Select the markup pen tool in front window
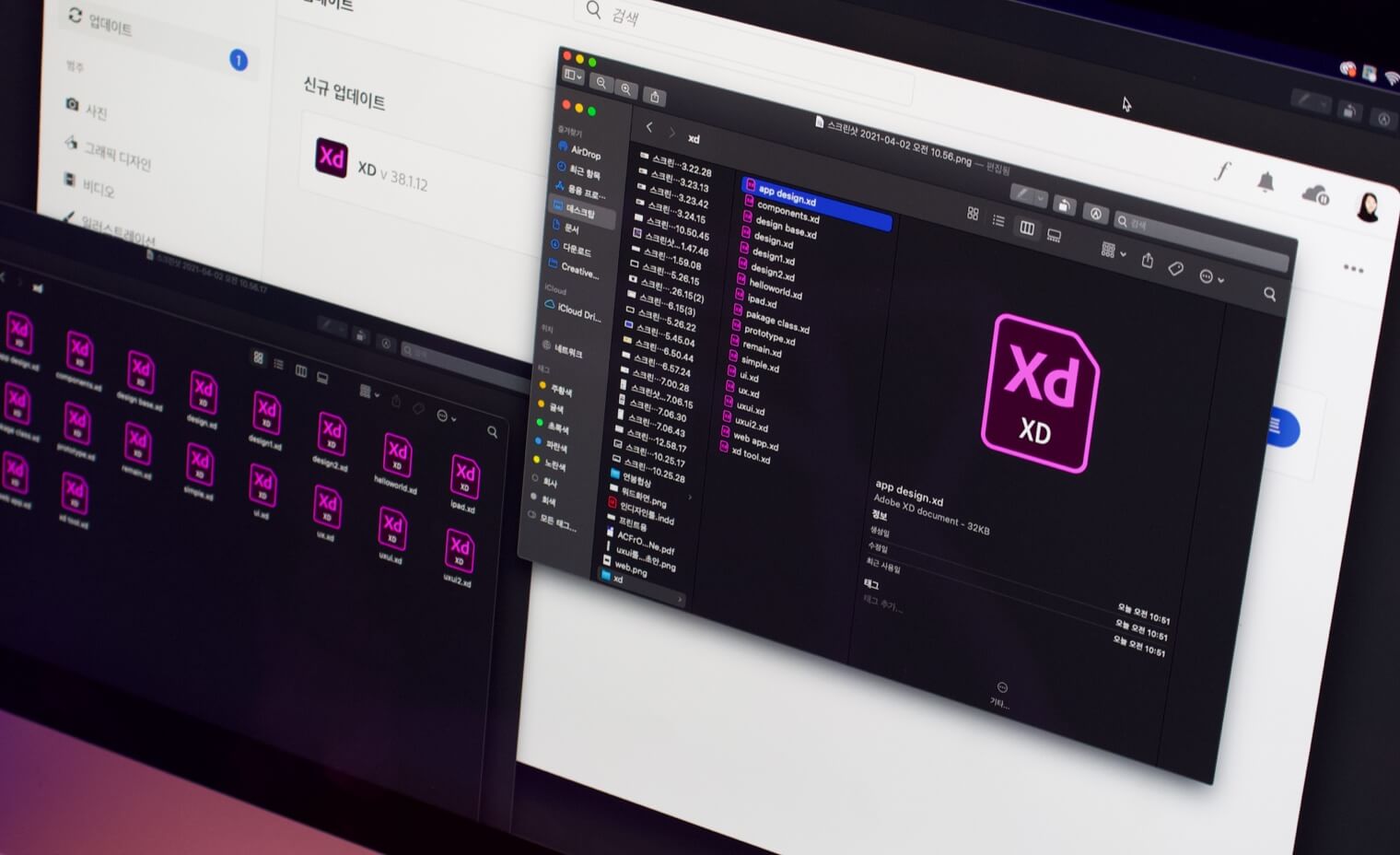Viewport: 1400px width, 855px height. tap(1021, 192)
